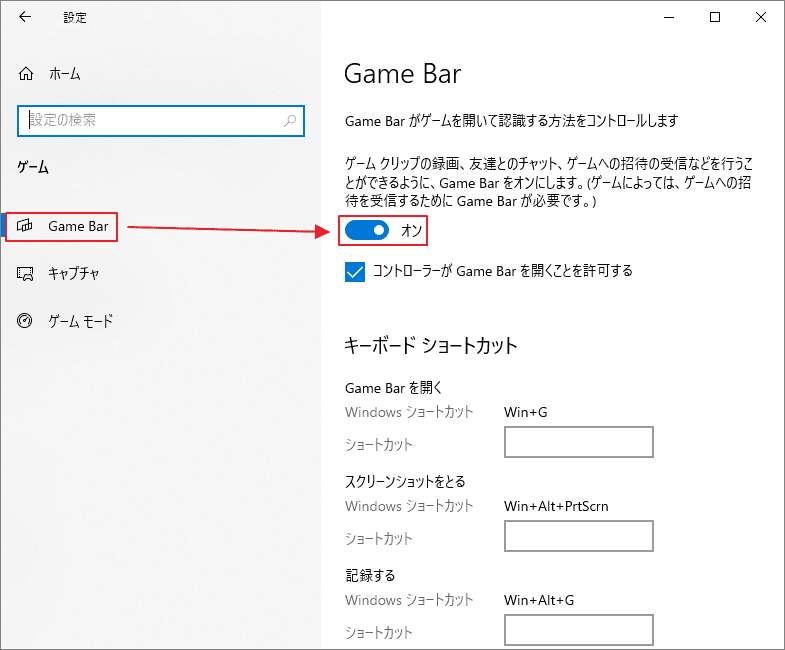Click the Win+Alt+PrtScrn shortcut text
The image size is (785, 650).
[x=556, y=506]
